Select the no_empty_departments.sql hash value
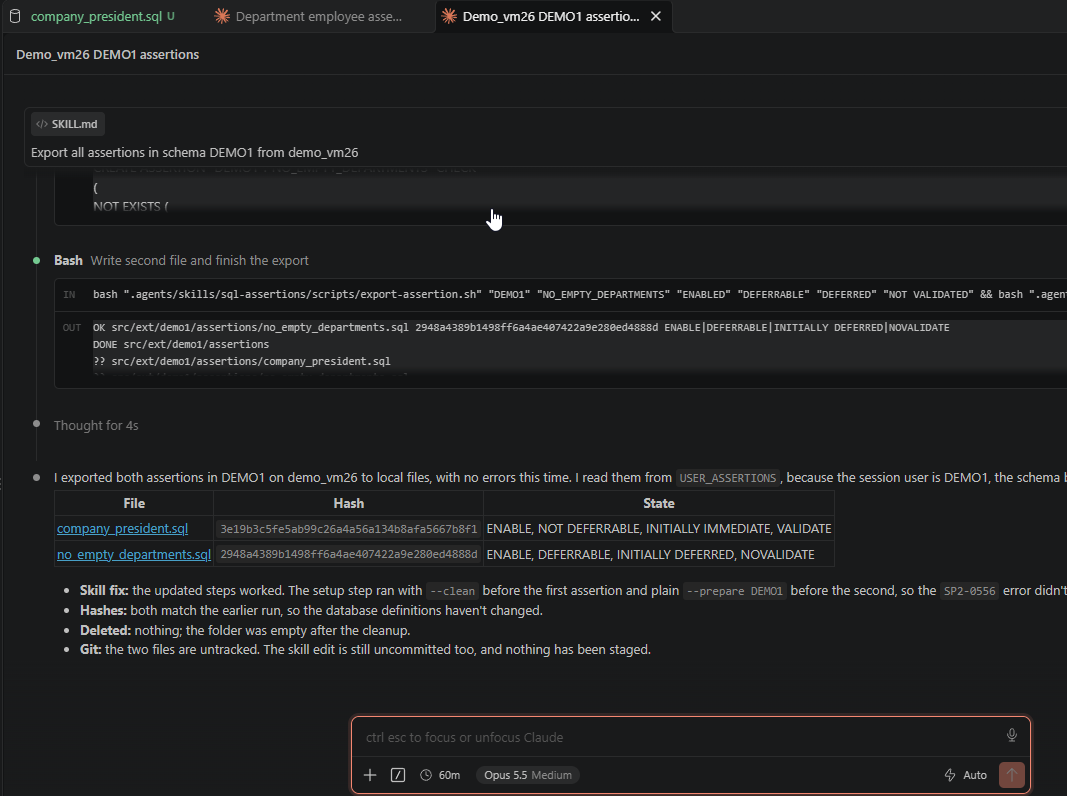1067x796 pixels. coord(348,554)
